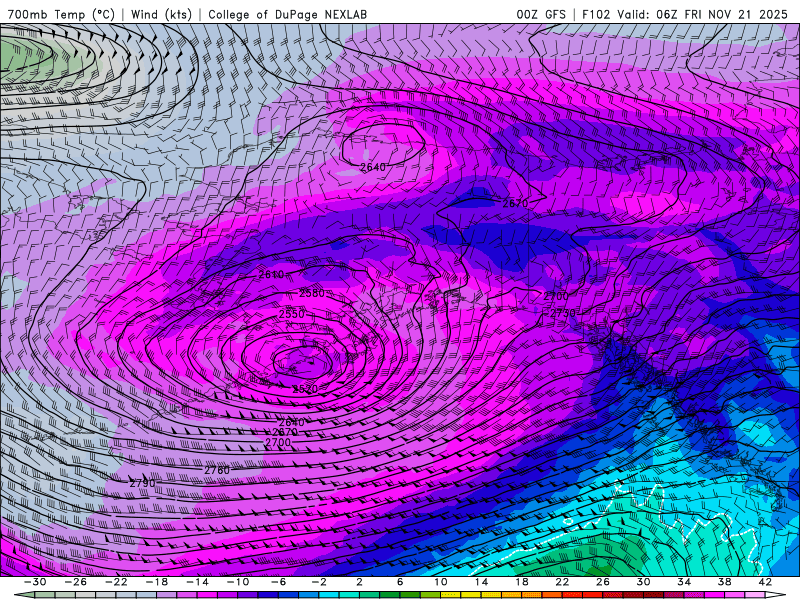Select the 6 color scale label
This screenshot has width=800, height=600.
pyautogui.click(x=400, y=582)
